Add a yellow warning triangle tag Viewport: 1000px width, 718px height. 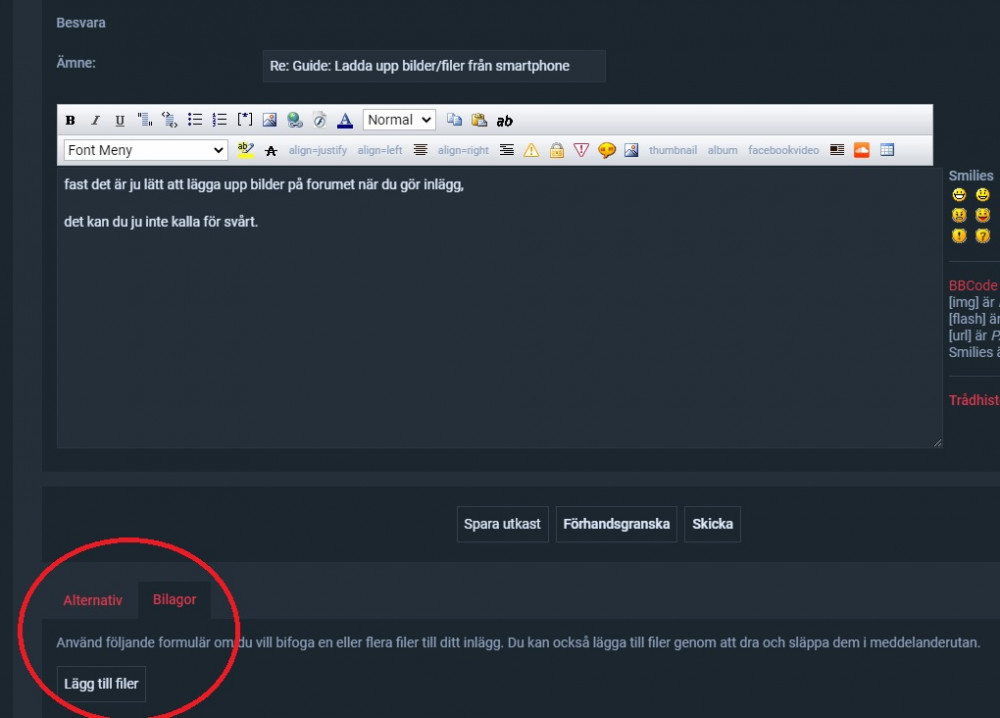coord(531,150)
